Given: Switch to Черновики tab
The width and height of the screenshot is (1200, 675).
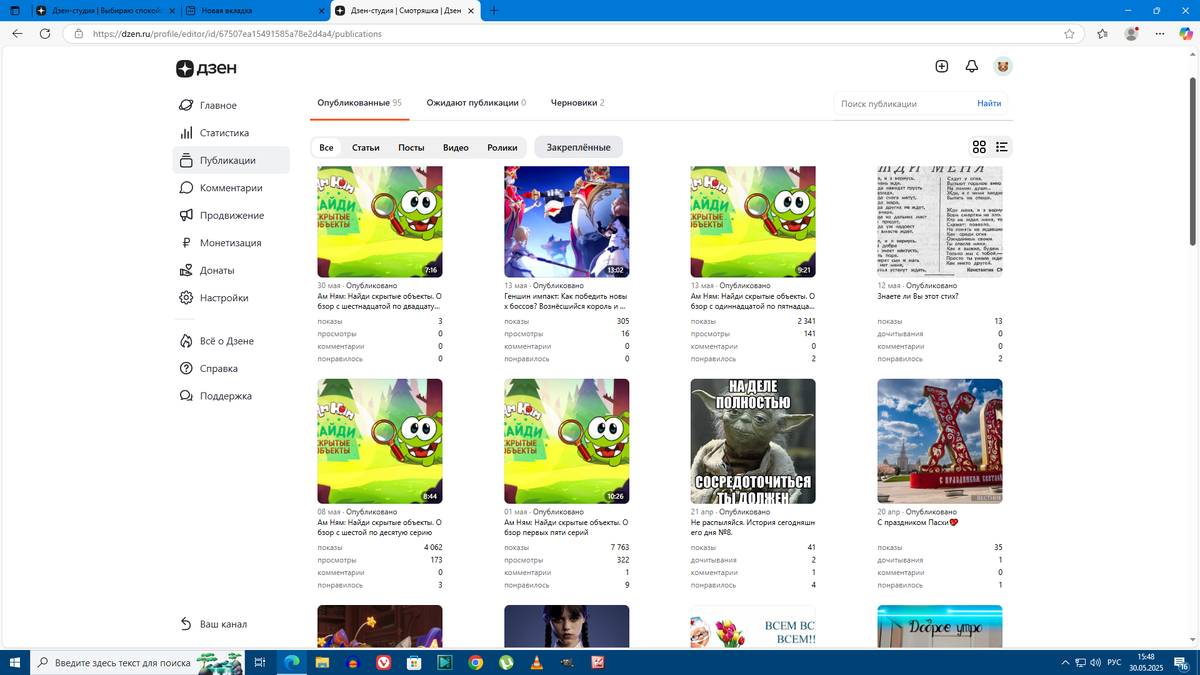Looking at the screenshot, I should click(577, 103).
